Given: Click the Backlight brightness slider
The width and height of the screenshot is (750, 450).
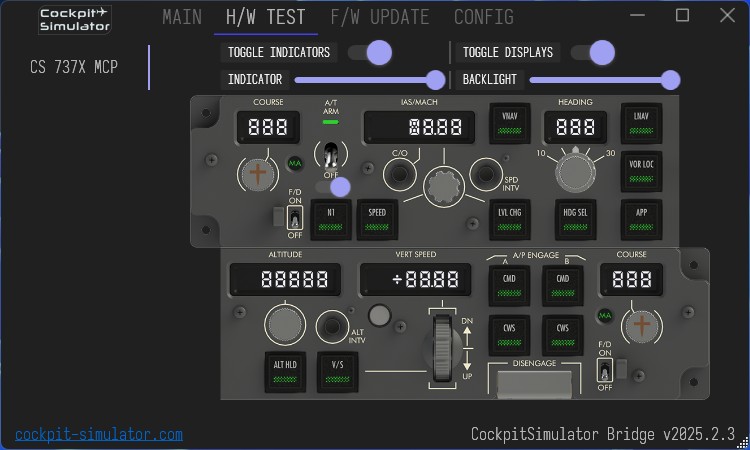Looking at the screenshot, I should [600, 79].
